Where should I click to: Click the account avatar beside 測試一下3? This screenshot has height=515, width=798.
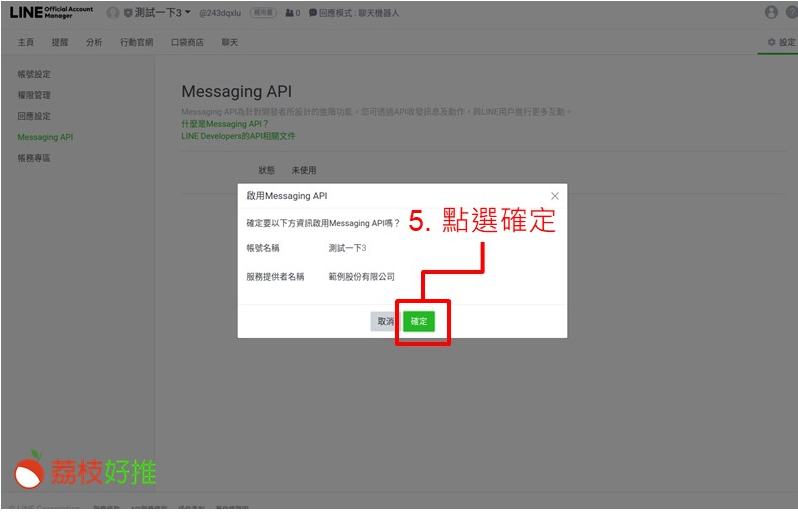click(x=113, y=13)
